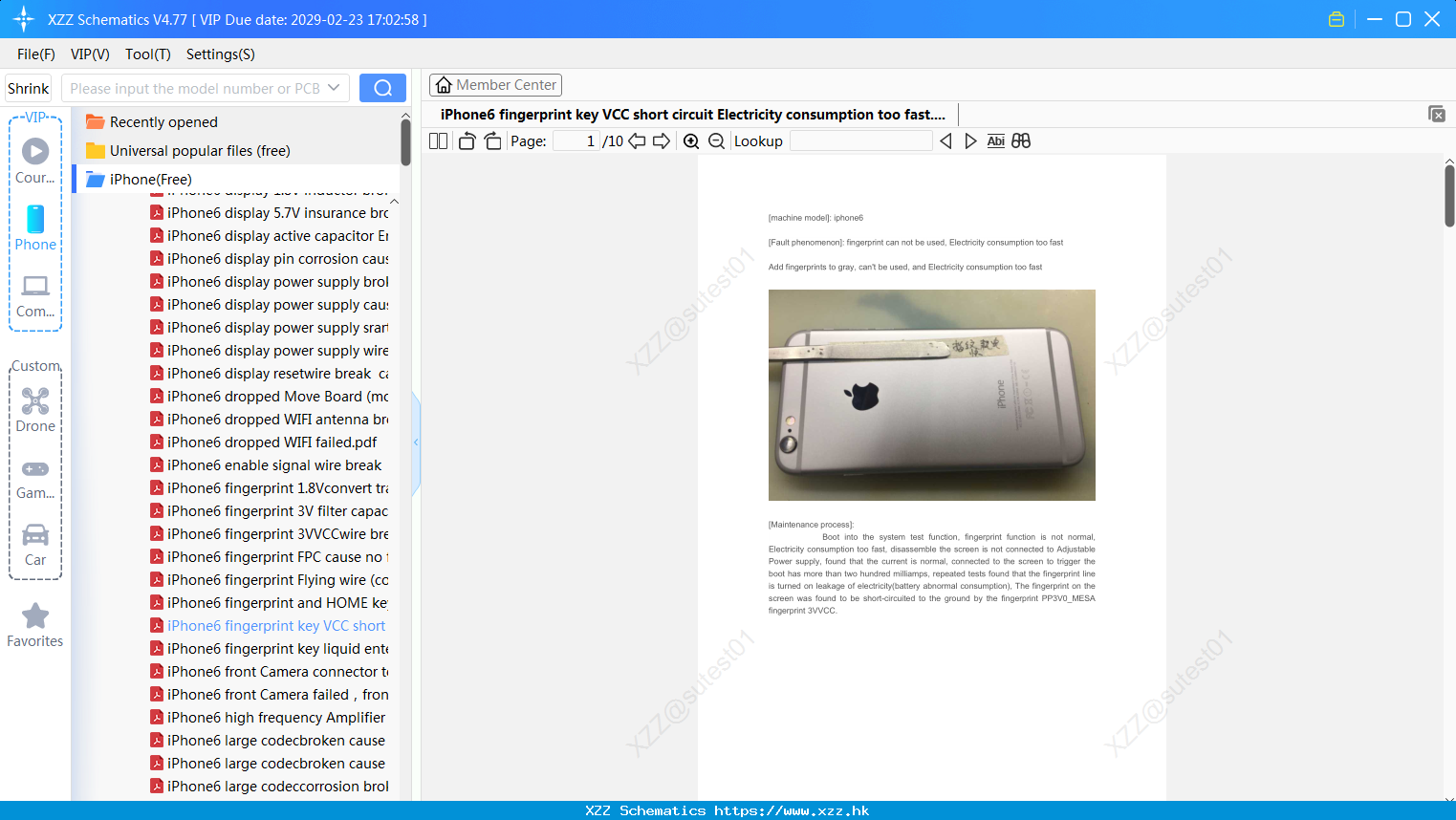Expand the model number dropdown arrow
This screenshot has height=820, width=1456.
(334, 88)
